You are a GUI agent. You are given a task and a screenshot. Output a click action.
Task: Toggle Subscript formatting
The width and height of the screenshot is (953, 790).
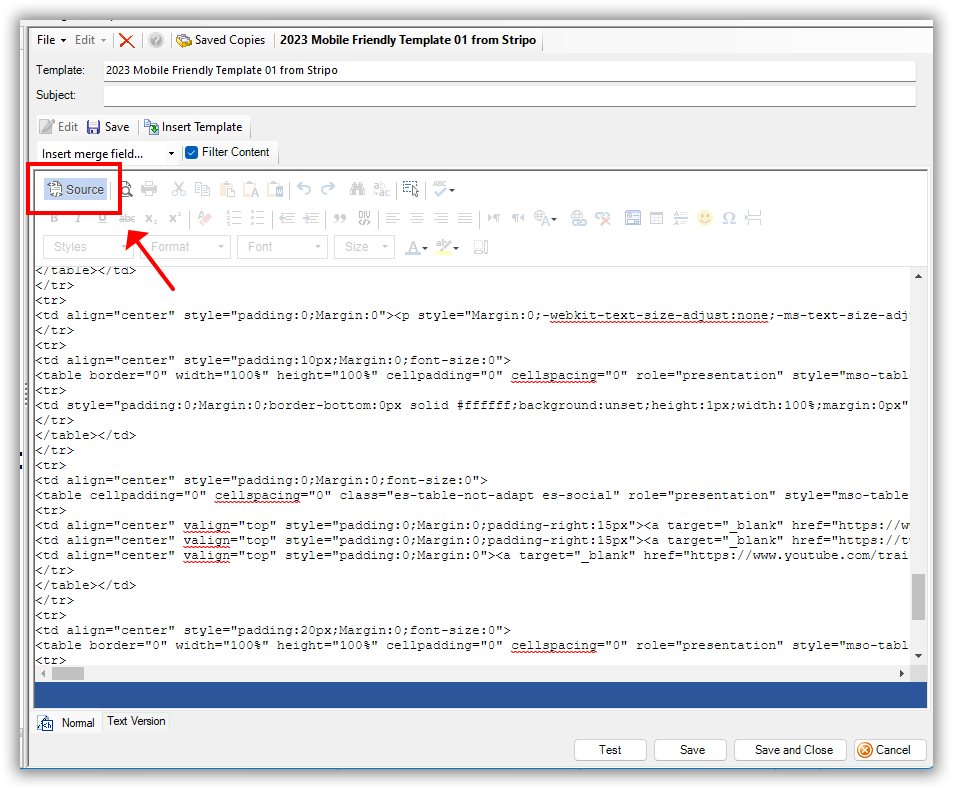151,218
